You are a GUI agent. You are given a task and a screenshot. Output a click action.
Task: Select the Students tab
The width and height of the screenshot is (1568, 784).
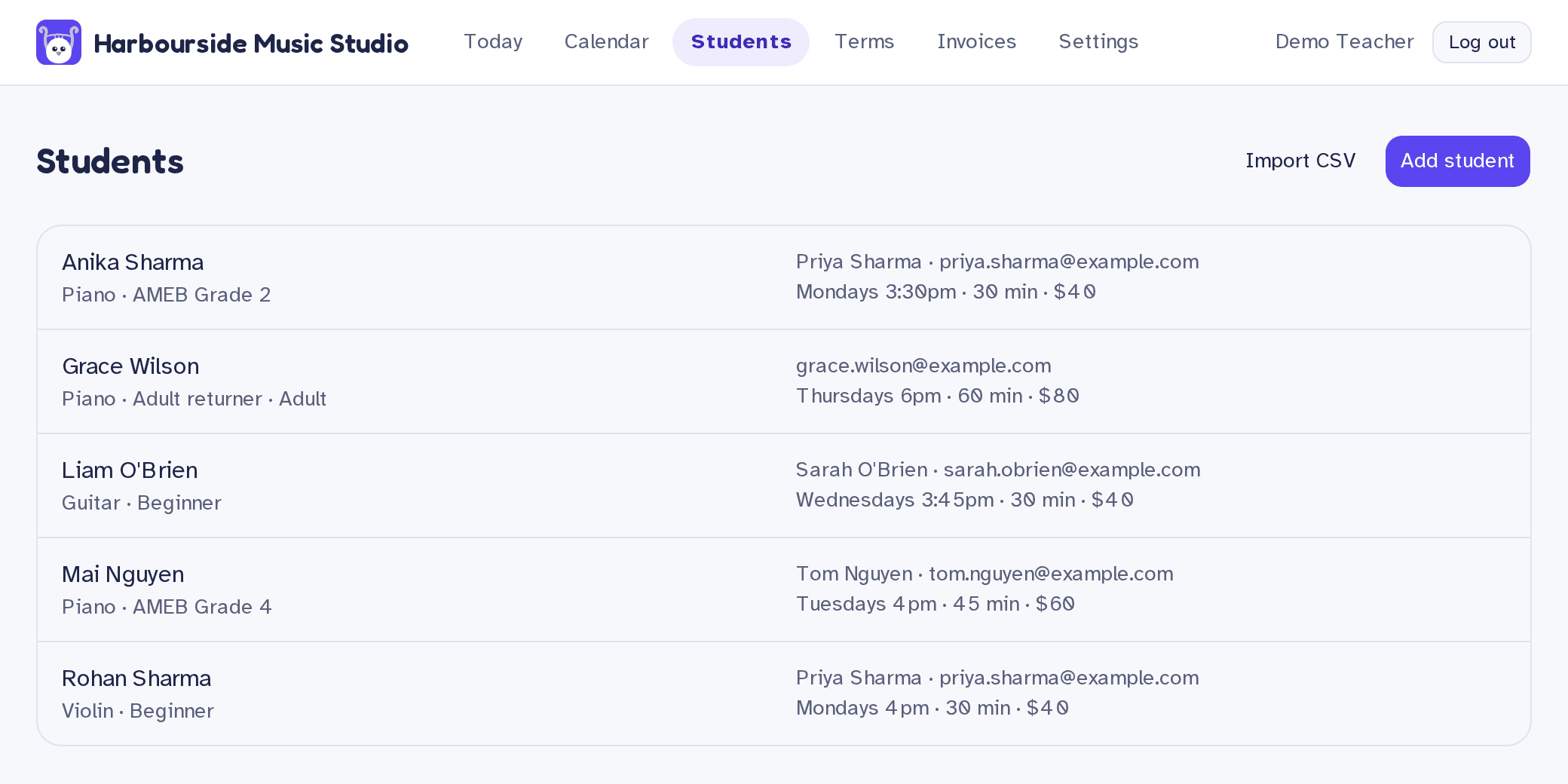coord(741,41)
